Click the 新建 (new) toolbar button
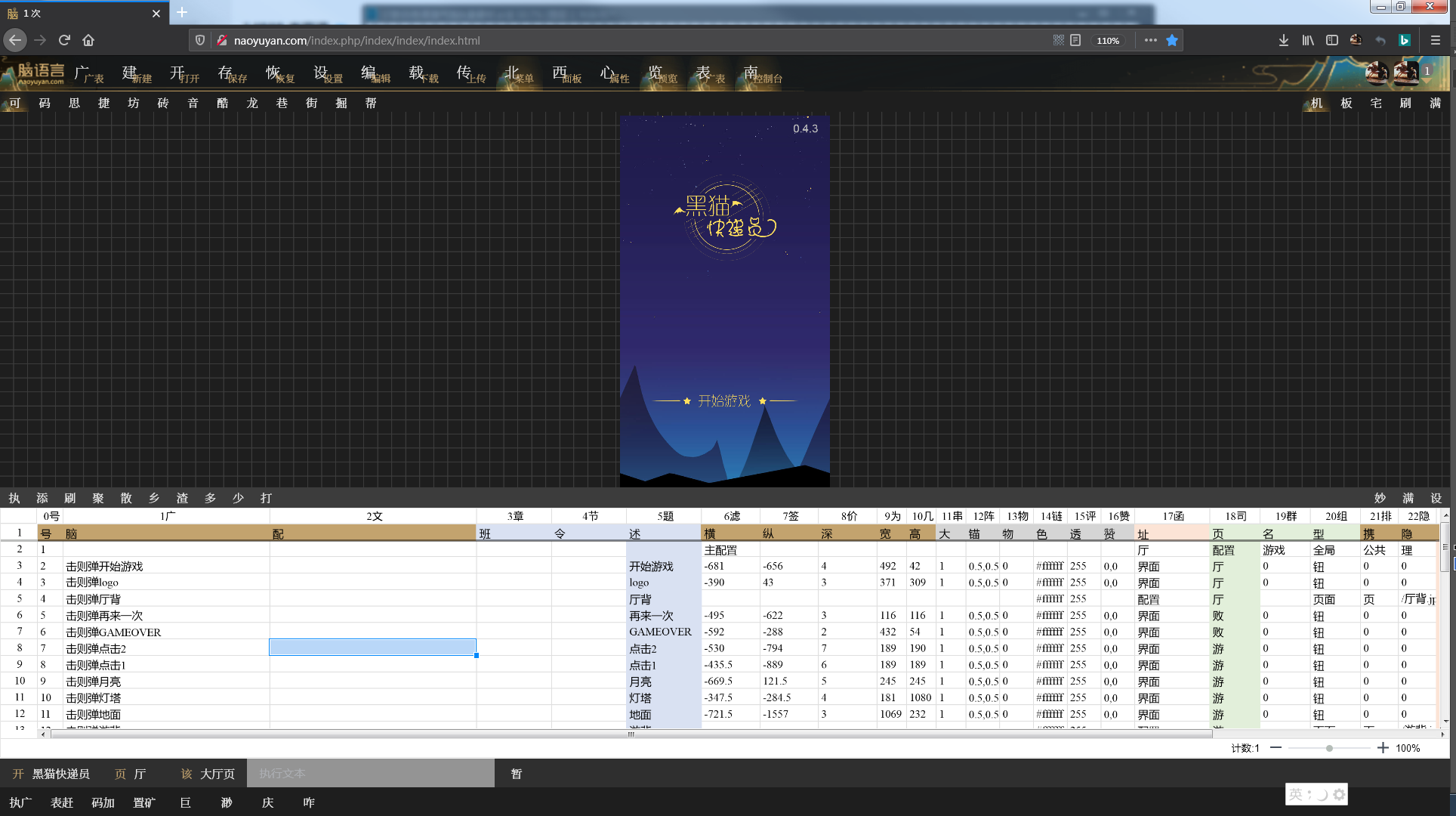Viewport: 1456px width, 816px height. pos(136,74)
